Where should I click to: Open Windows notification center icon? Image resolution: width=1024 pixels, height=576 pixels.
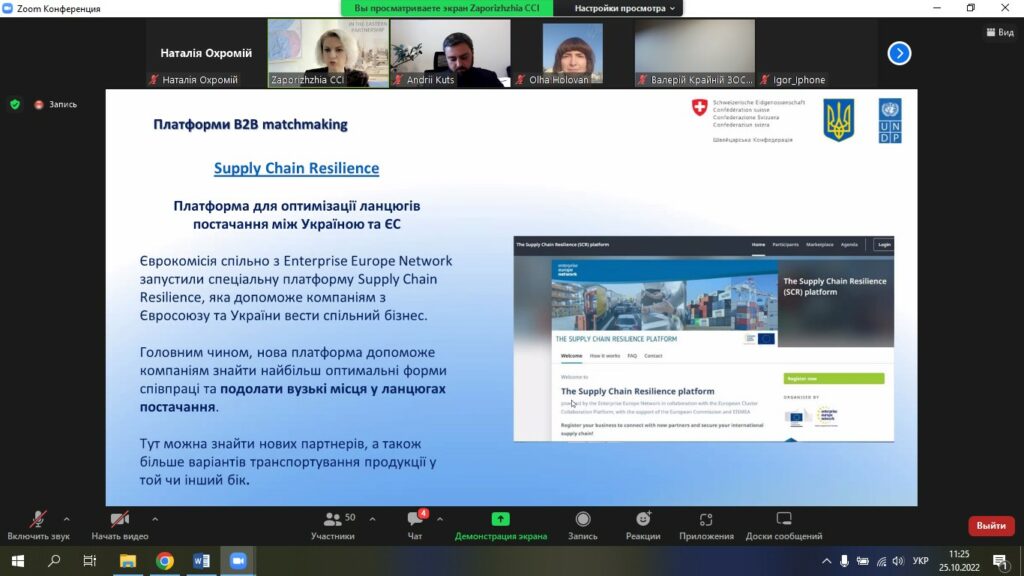(x=1000, y=561)
